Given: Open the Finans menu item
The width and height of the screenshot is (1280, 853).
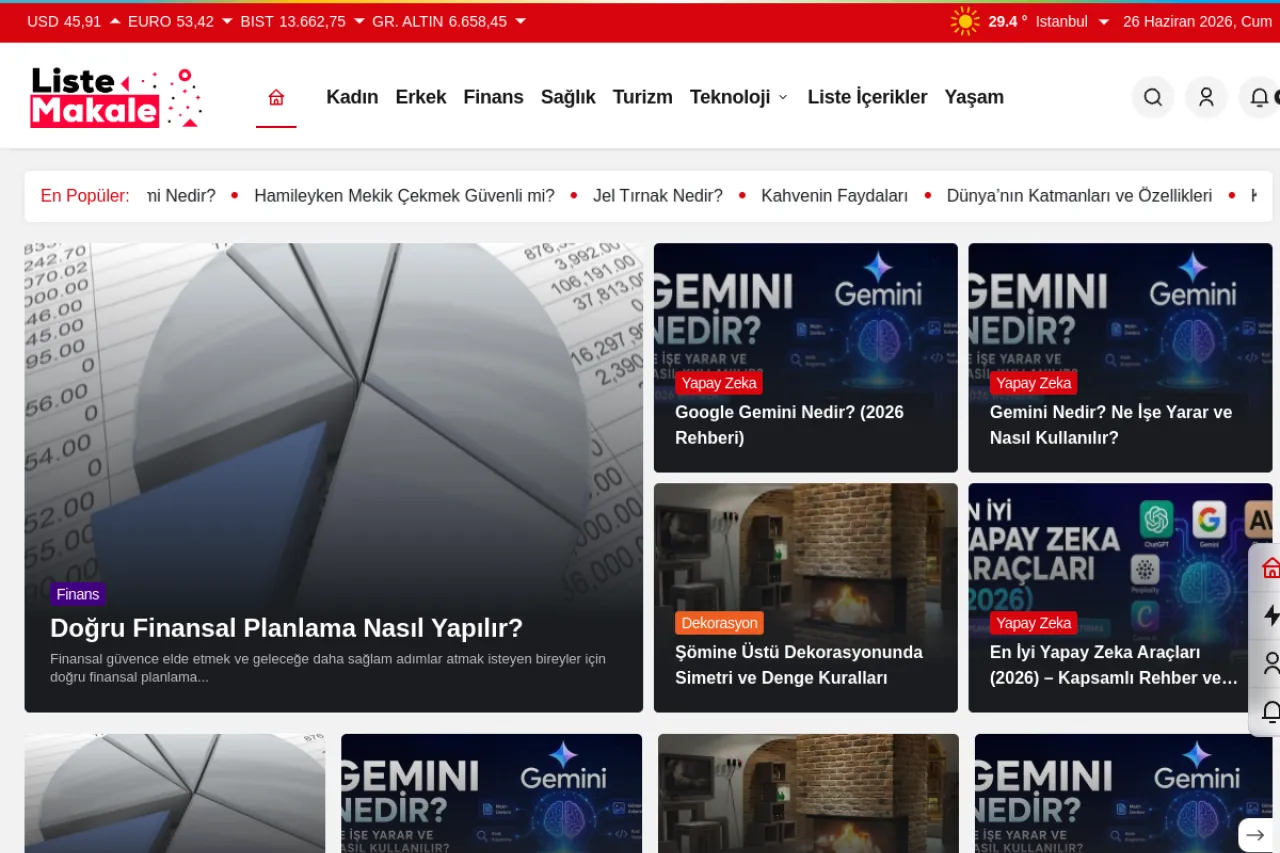Looking at the screenshot, I should [493, 97].
